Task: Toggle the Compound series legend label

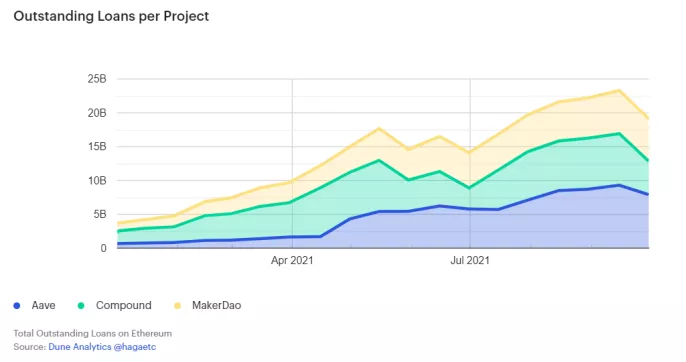Action: point(123,306)
